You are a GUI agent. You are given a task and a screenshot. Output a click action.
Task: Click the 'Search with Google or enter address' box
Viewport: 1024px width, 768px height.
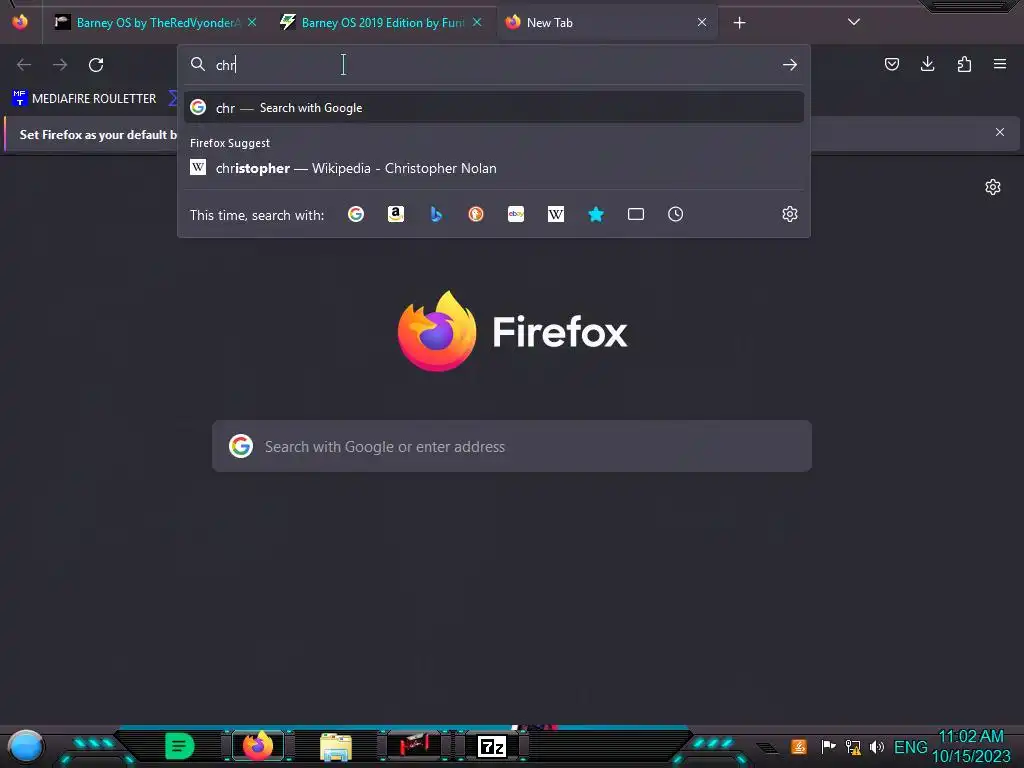click(512, 447)
